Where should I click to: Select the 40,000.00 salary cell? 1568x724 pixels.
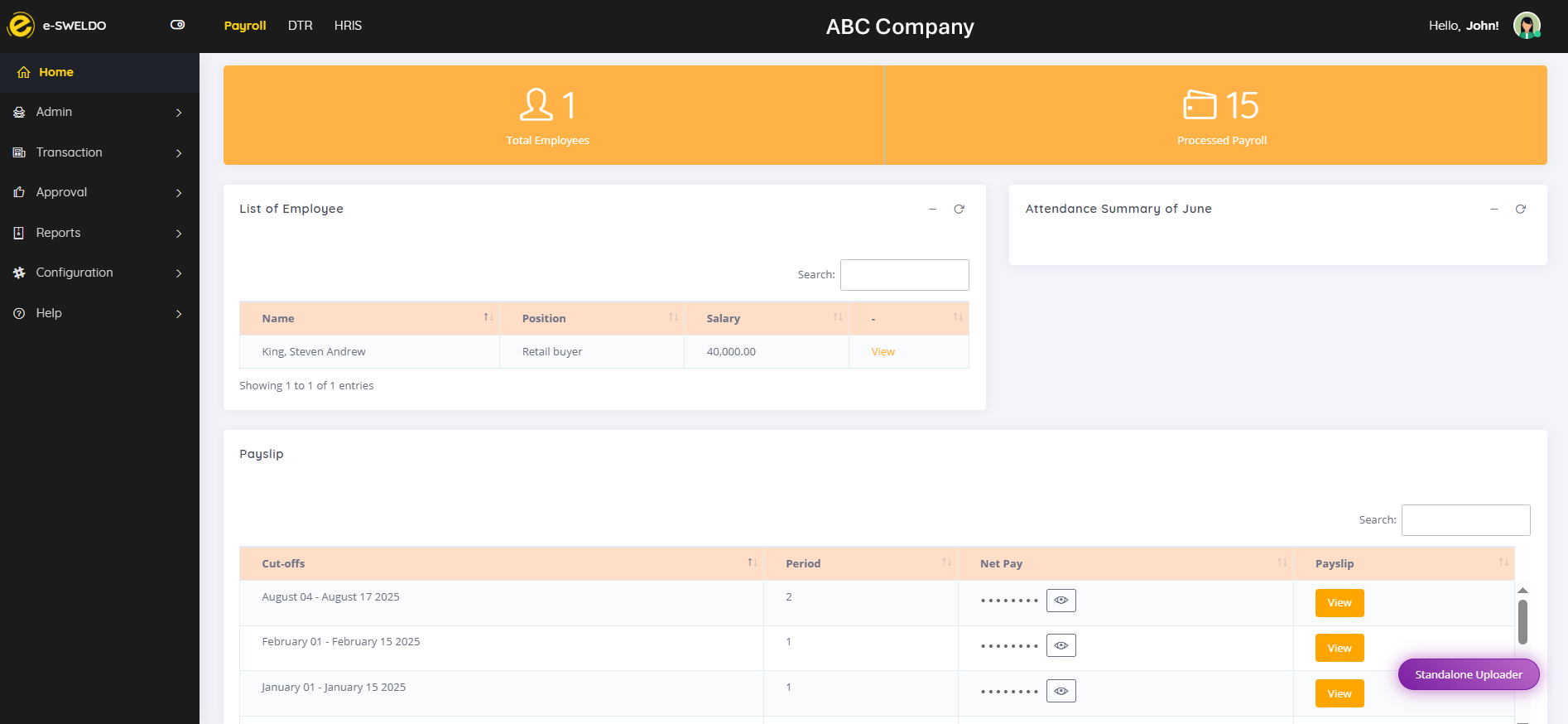[767, 352]
